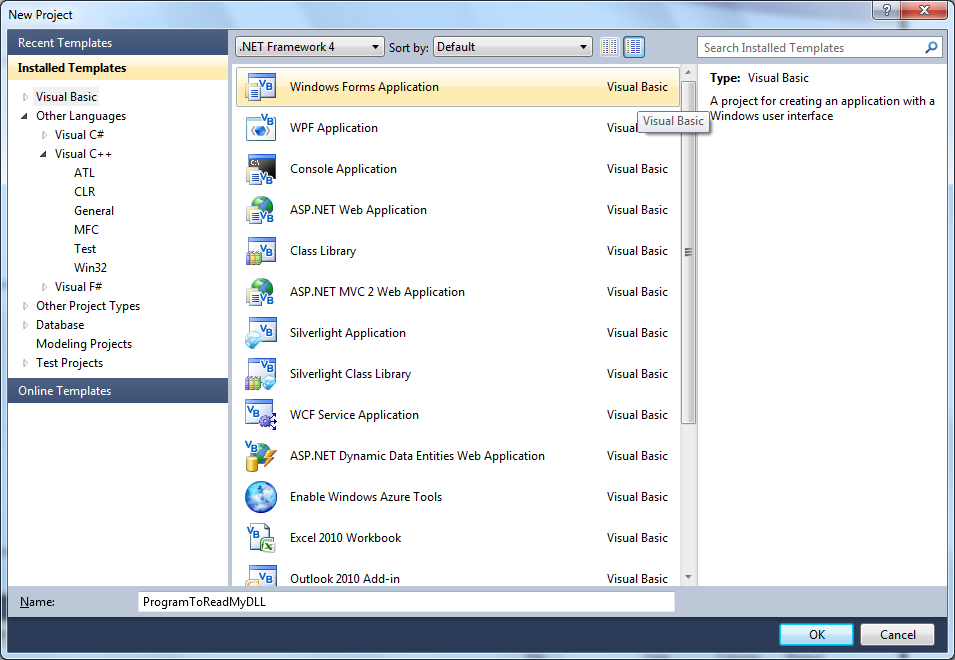Screen dimensions: 955x660
Task: Select Other Project Types in the tree
Action: pyautogui.click(x=88, y=306)
